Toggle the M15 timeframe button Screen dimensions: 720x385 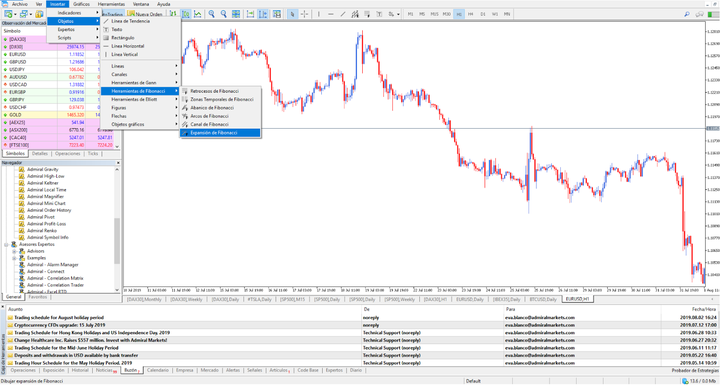434,14
